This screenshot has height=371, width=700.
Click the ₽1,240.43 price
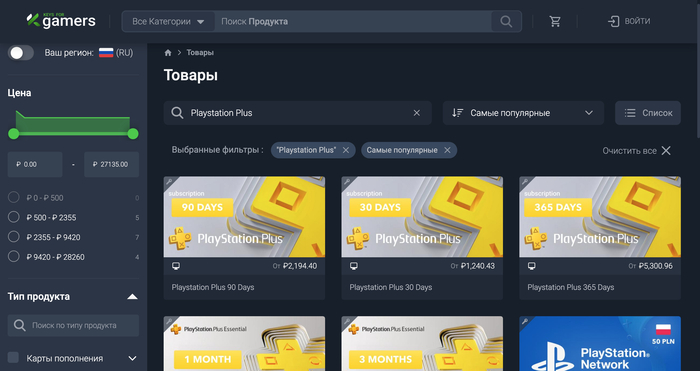[x=478, y=266]
